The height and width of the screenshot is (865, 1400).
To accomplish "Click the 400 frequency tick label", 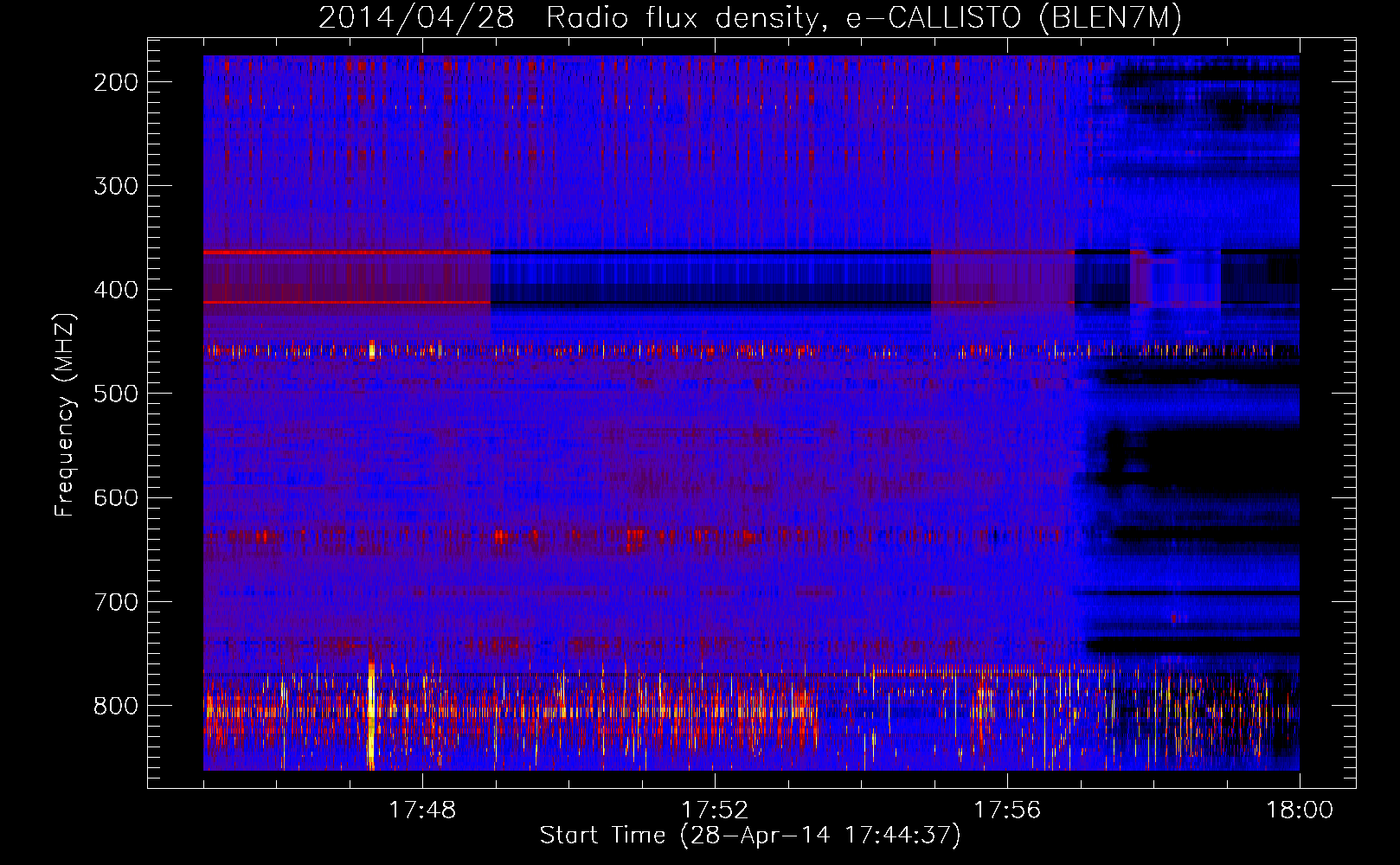I will click(x=116, y=290).
